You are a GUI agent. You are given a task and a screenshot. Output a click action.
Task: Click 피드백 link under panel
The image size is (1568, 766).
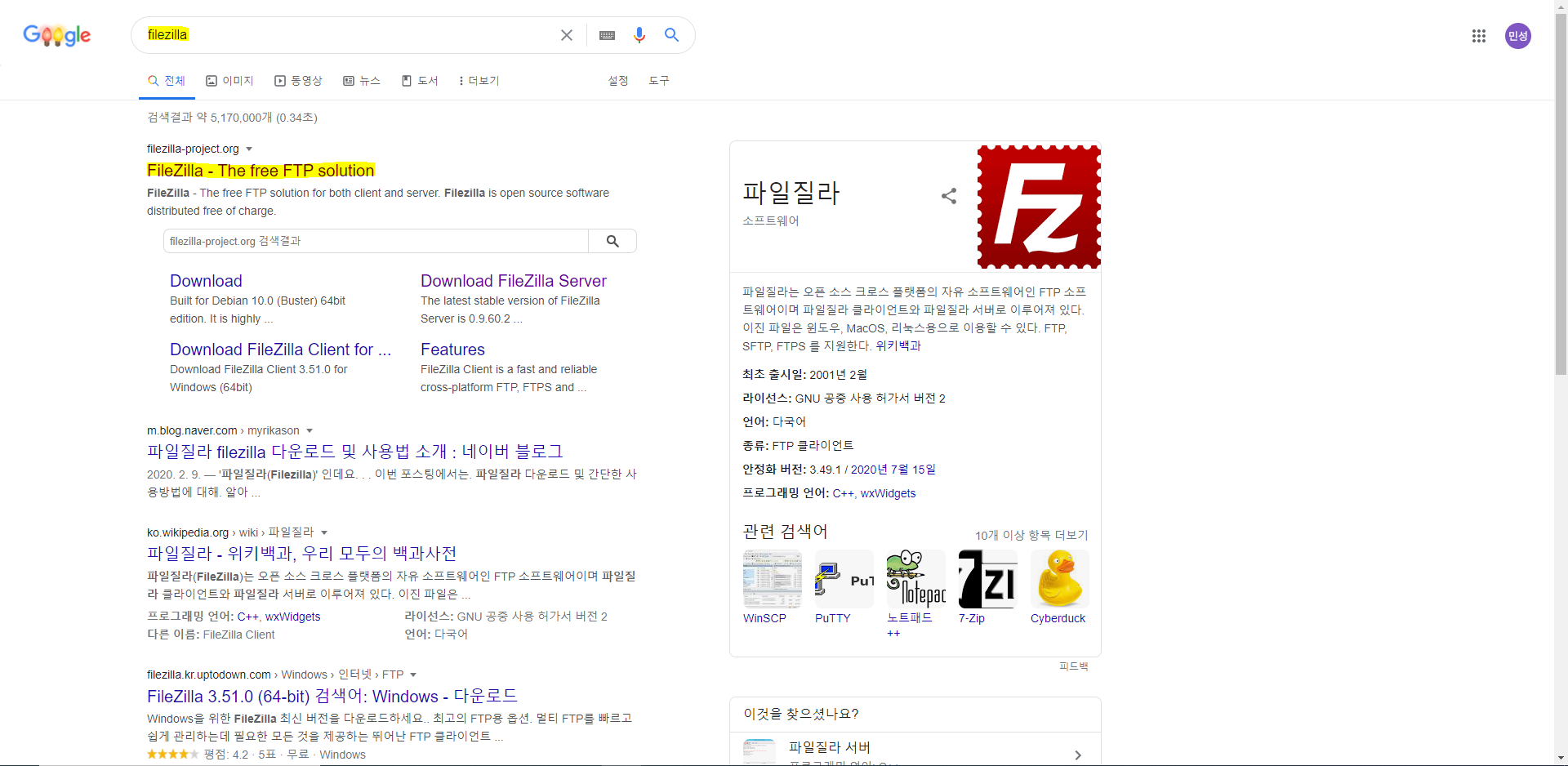tap(1074, 666)
